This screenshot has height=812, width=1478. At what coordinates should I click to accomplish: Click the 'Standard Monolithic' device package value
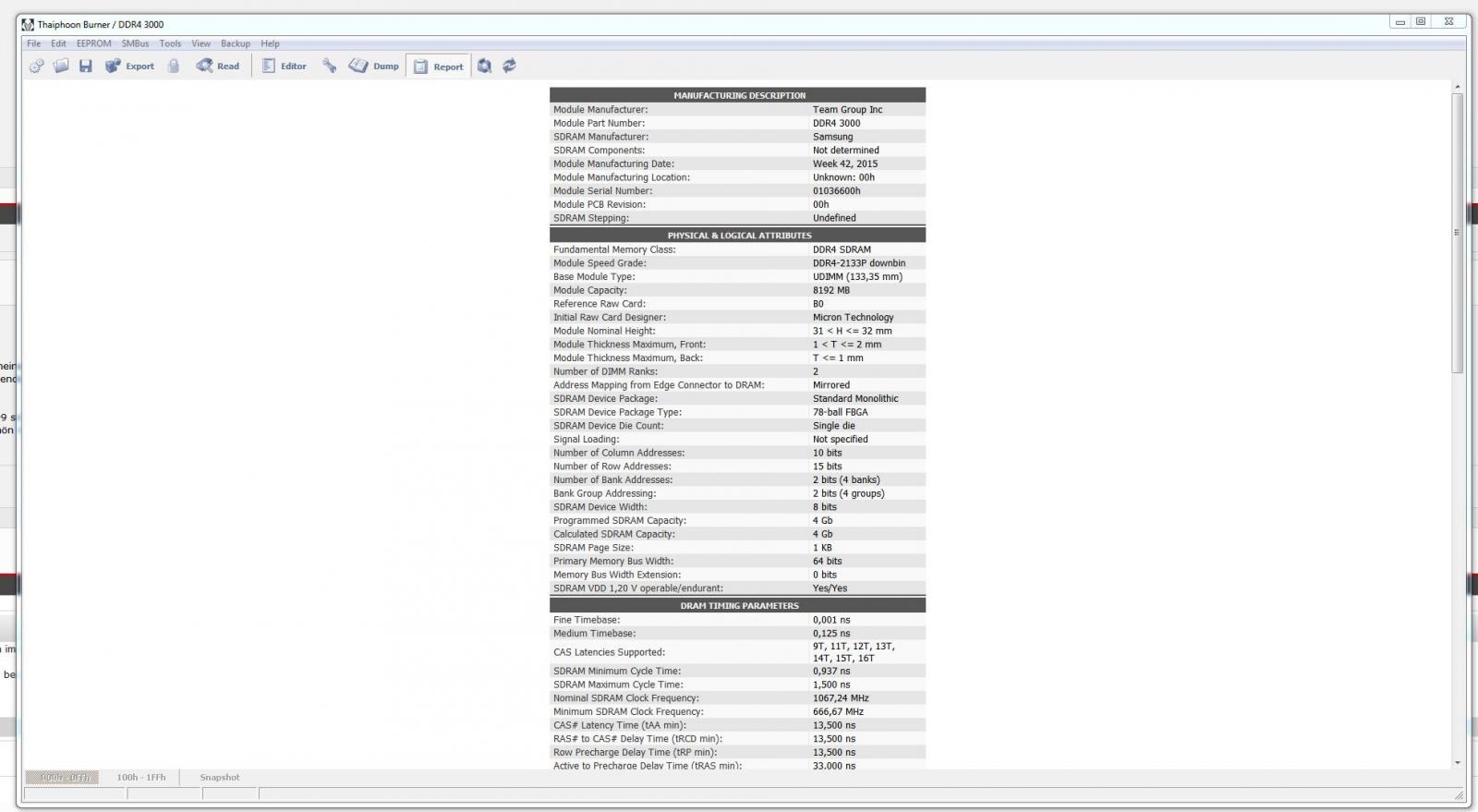(855, 399)
